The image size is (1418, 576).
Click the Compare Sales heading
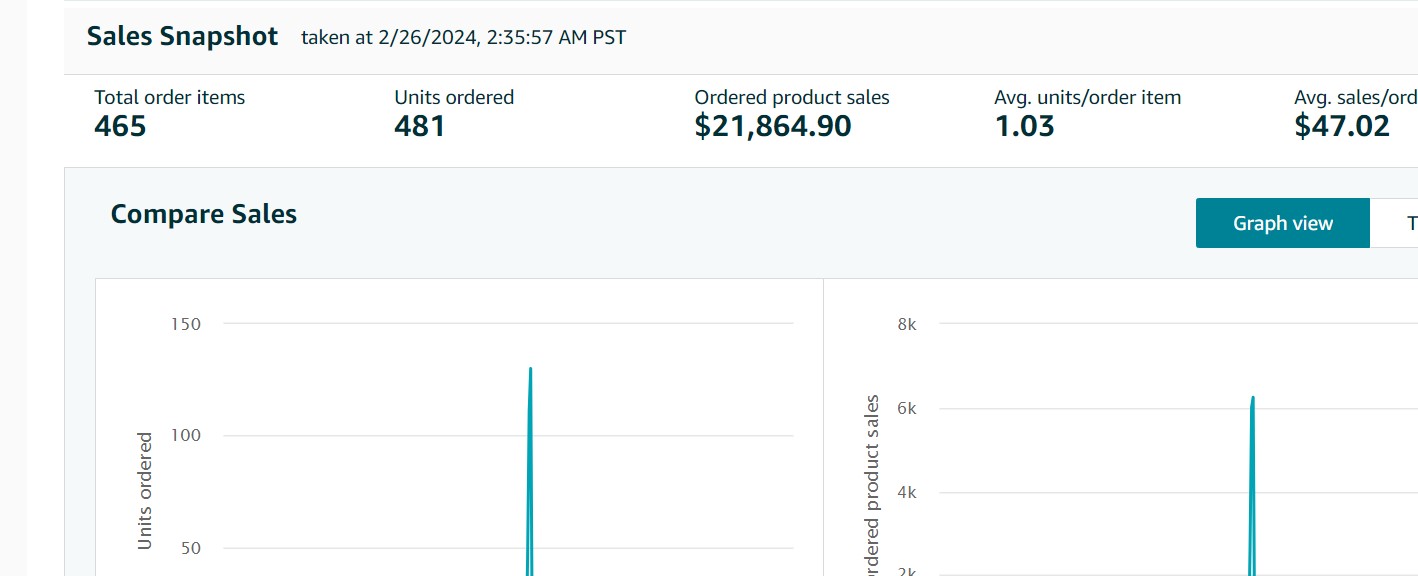tap(204, 214)
